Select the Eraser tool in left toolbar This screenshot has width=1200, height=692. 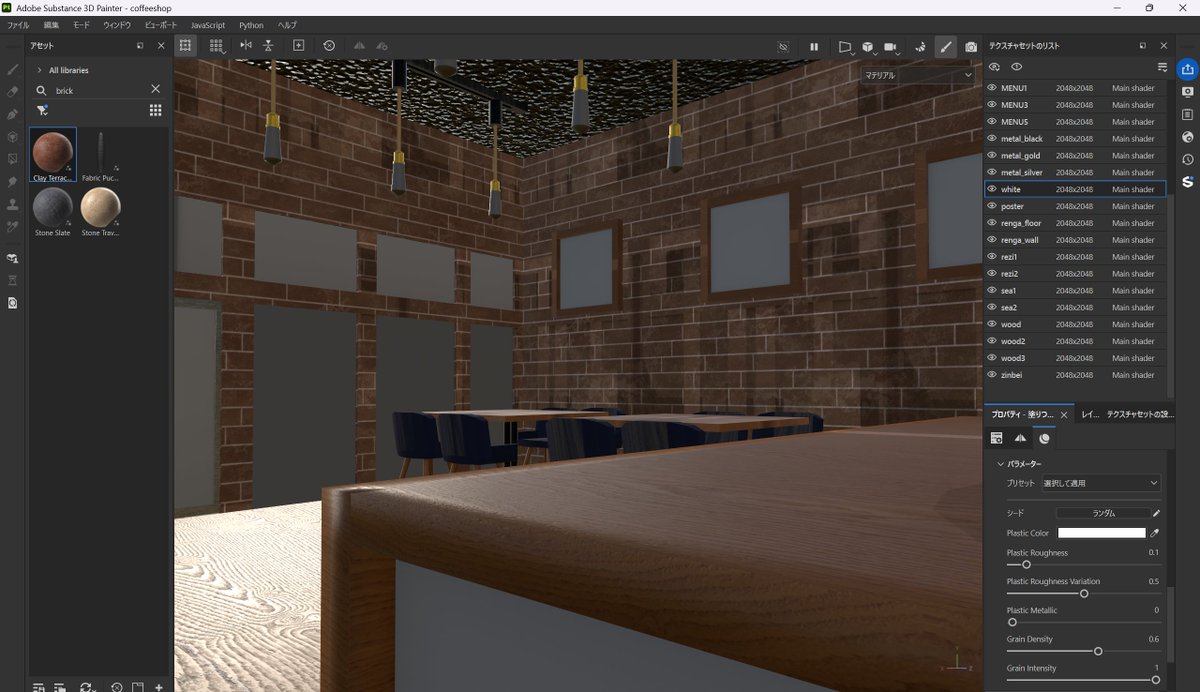click(x=12, y=92)
